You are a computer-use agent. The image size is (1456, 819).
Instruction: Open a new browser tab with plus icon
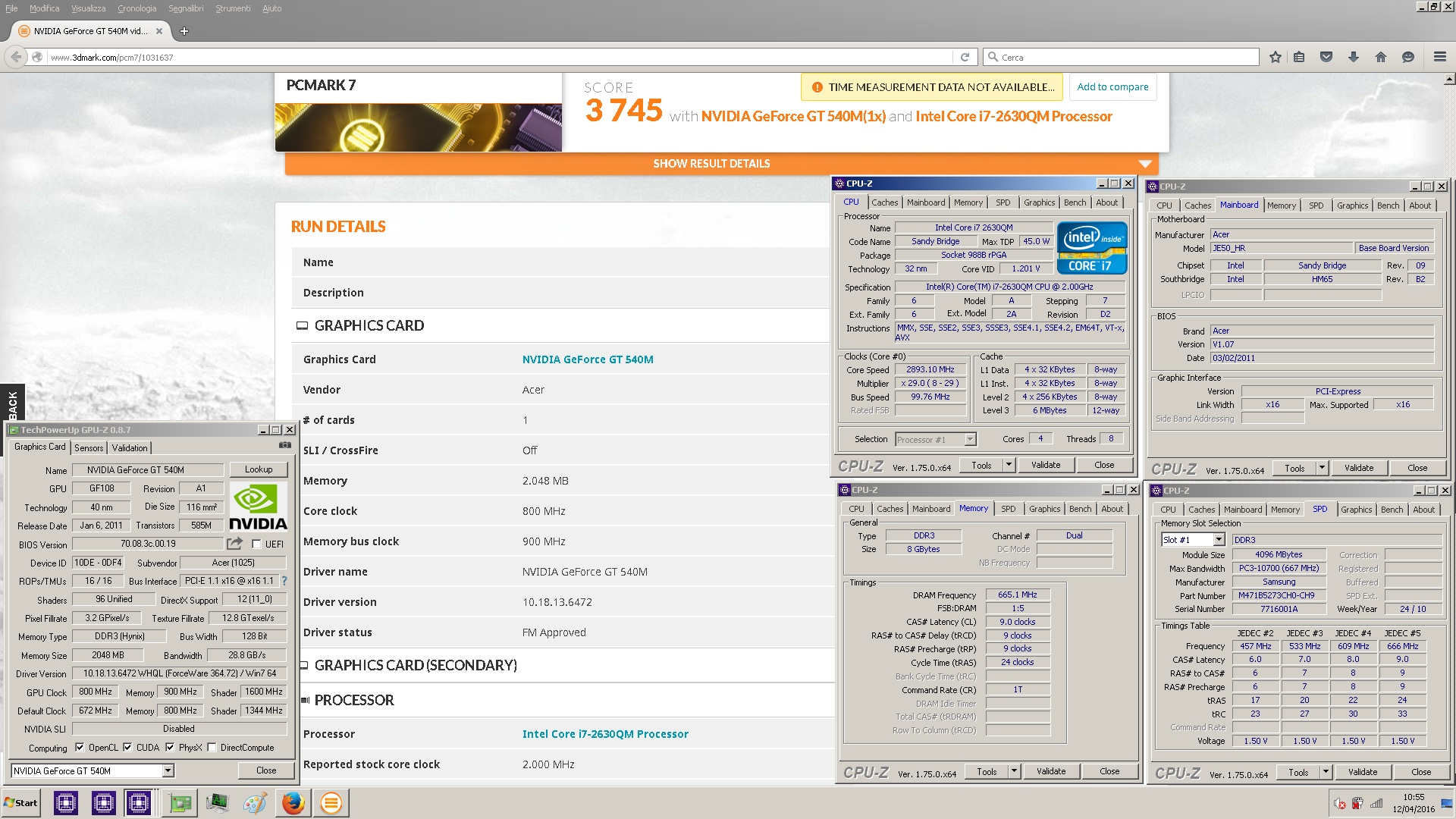pos(184,31)
